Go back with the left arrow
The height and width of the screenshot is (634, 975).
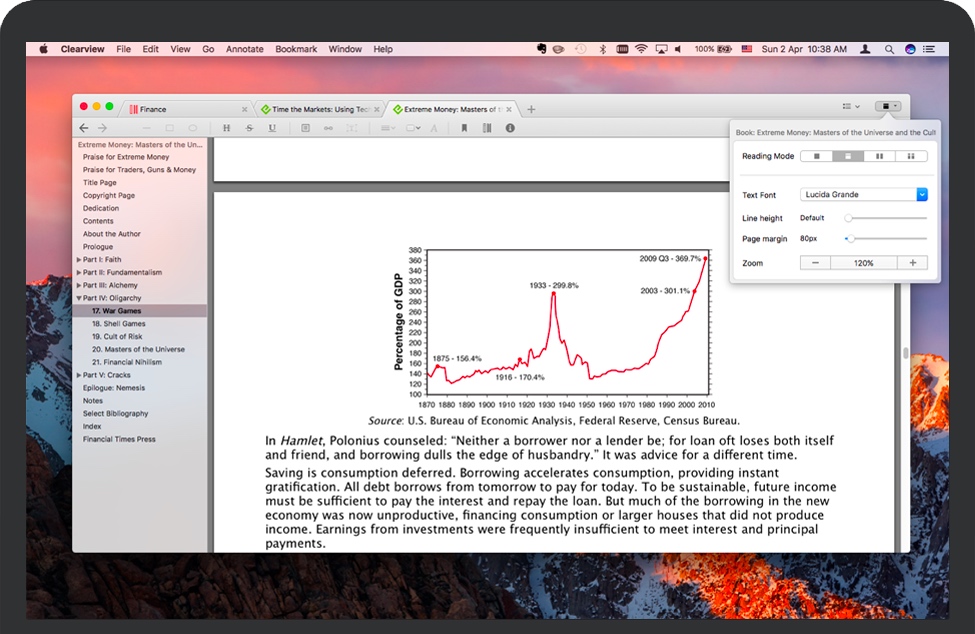tap(84, 128)
